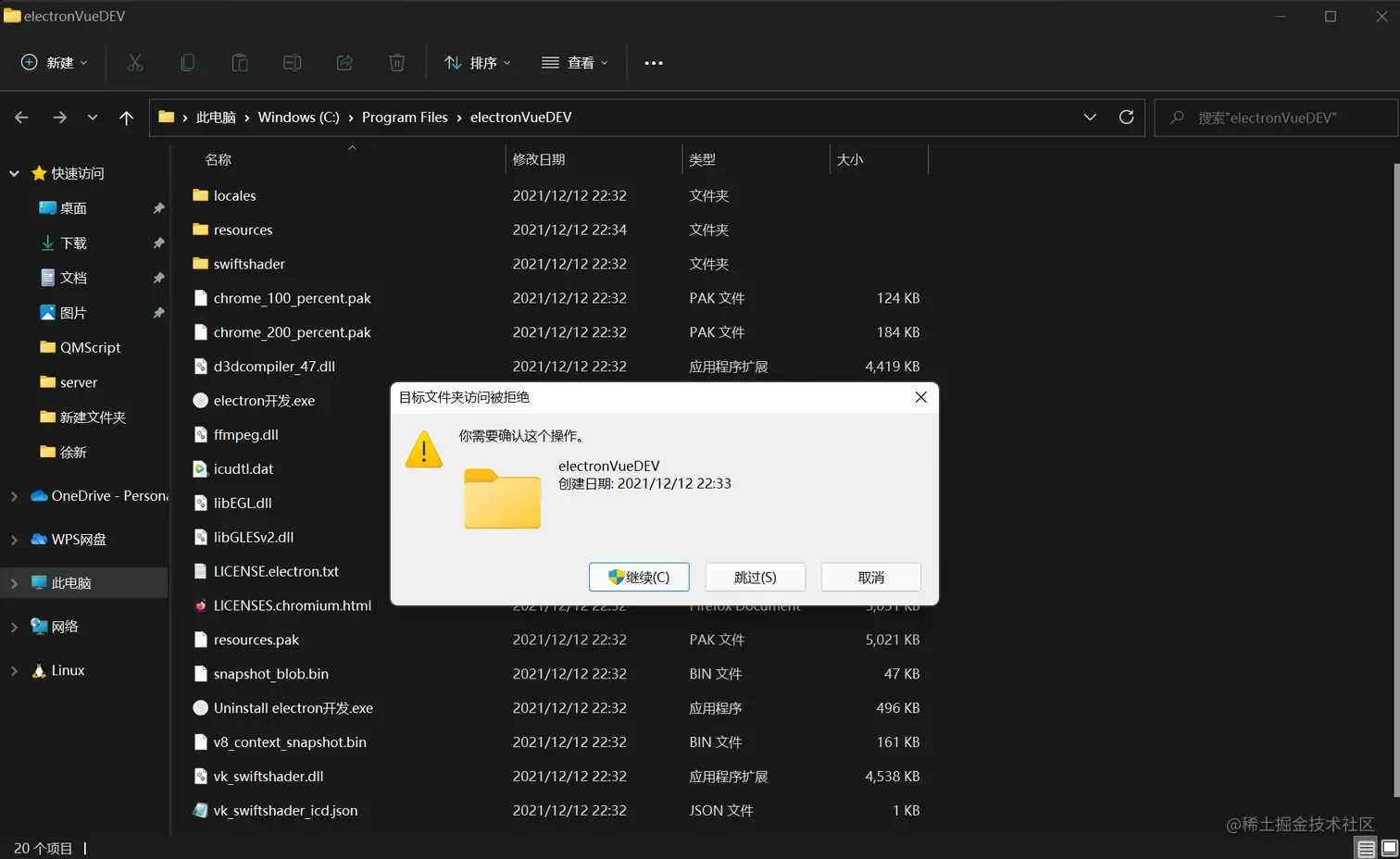The image size is (1400, 859).
Task: Collapse the 快速访问 tree node
Action: (14, 173)
